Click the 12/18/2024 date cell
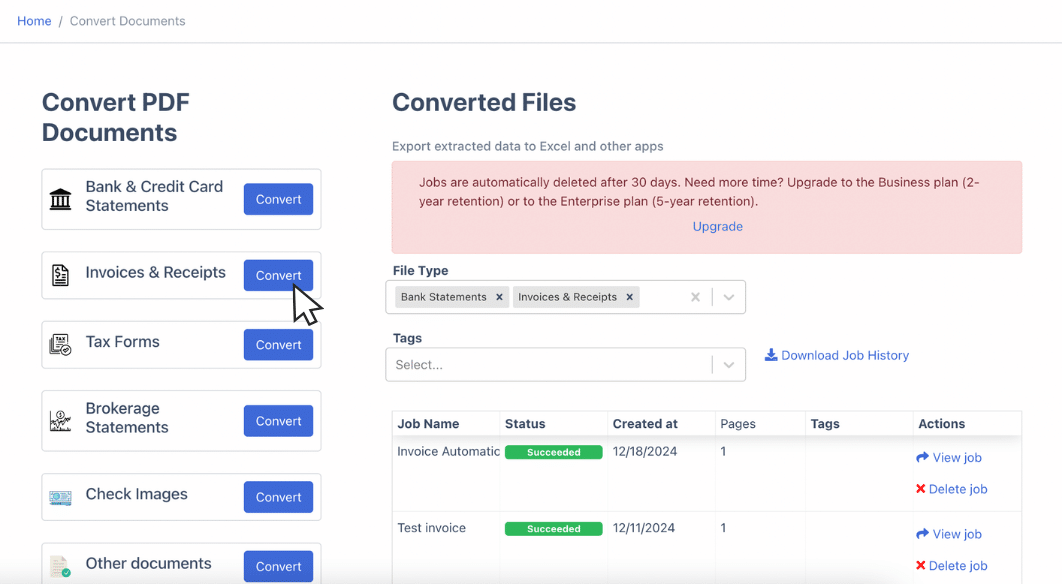Image resolution: width=1062 pixels, height=584 pixels. [x=645, y=451]
